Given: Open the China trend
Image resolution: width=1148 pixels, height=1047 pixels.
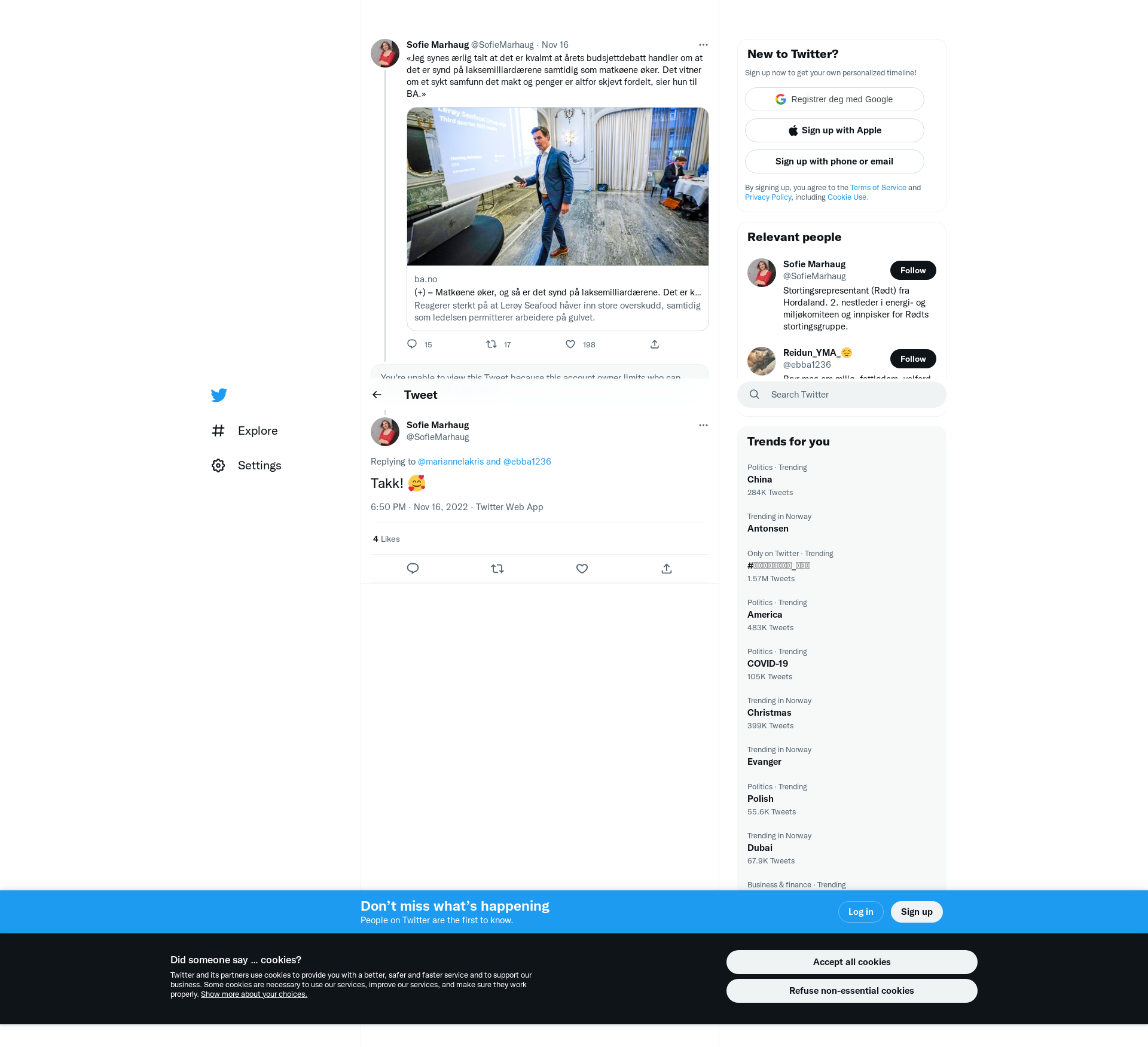Looking at the screenshot, I should (842, 480).
